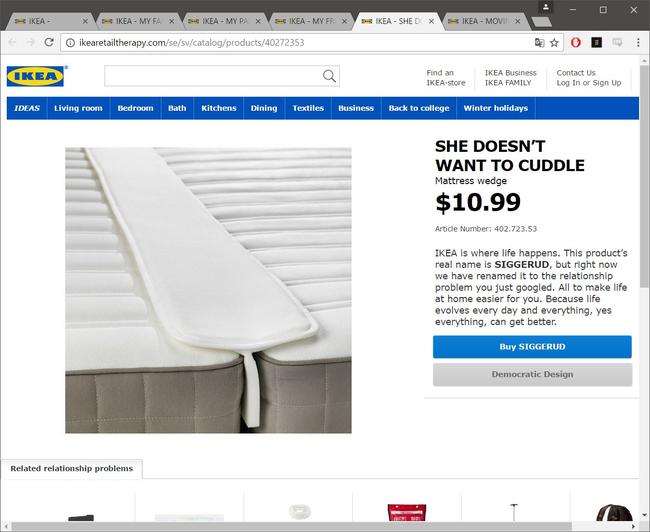The image size is (650, 532).
Task: Bookmark this page with star icon
Action: pyautogui.click(x=554, y=43)
